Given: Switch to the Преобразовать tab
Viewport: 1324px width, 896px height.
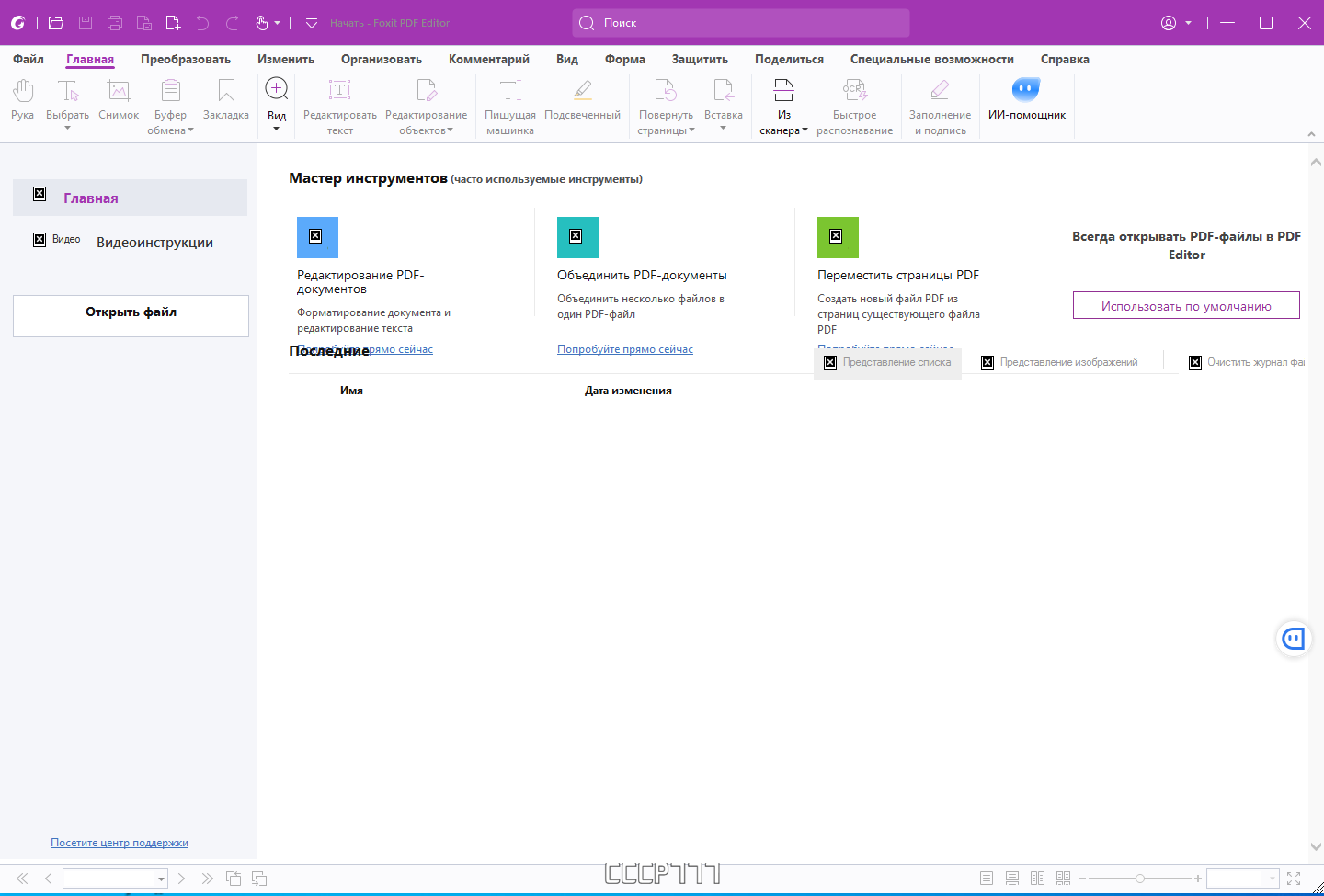Looking at the screenshot, I should pos(186,59).
